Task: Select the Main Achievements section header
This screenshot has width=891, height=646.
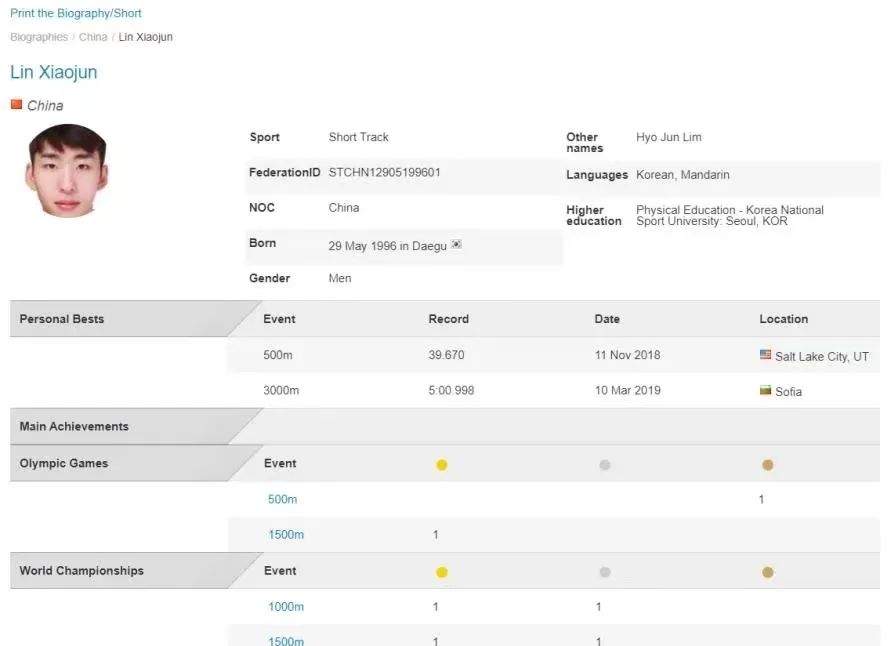Action: pyautogui.click(x=135, y=426)
